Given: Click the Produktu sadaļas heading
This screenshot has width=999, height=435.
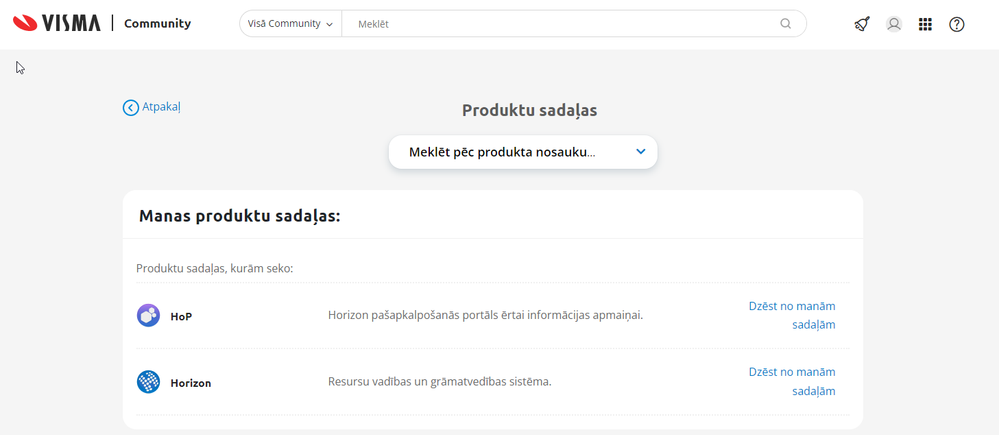Looking at the screenshot, I should click(x=529, y=110).
